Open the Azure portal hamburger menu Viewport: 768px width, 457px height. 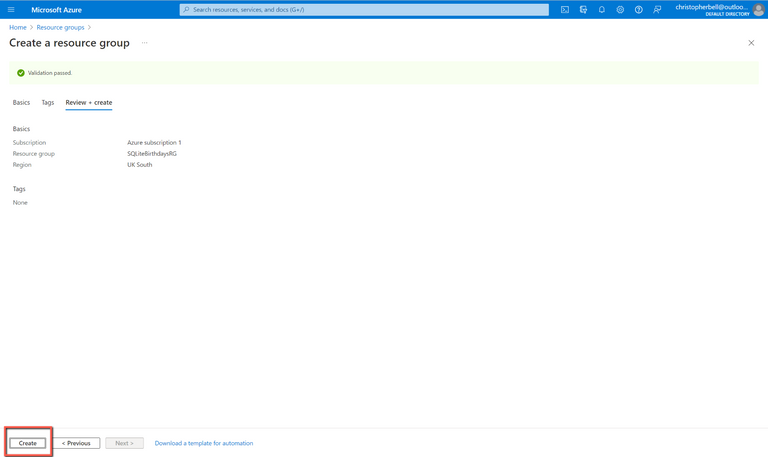tap(11, 10)
